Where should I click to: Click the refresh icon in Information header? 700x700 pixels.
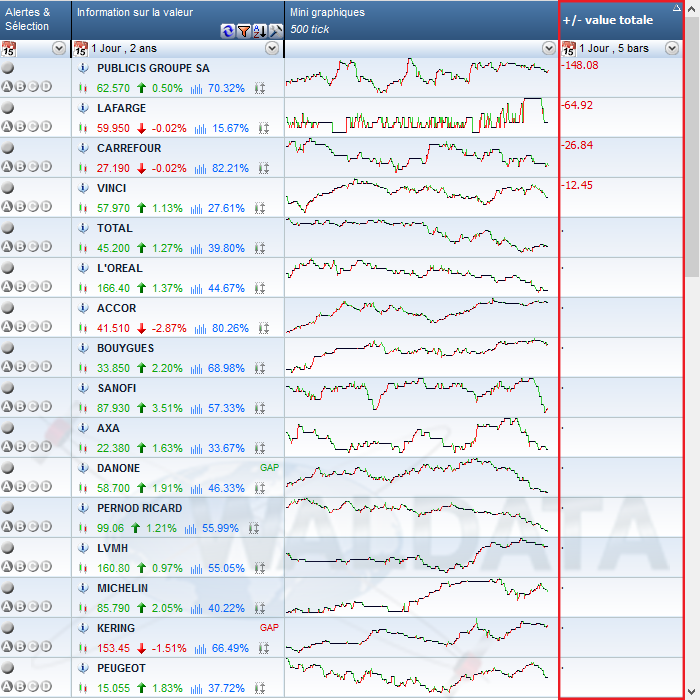(x=228, y=31)
